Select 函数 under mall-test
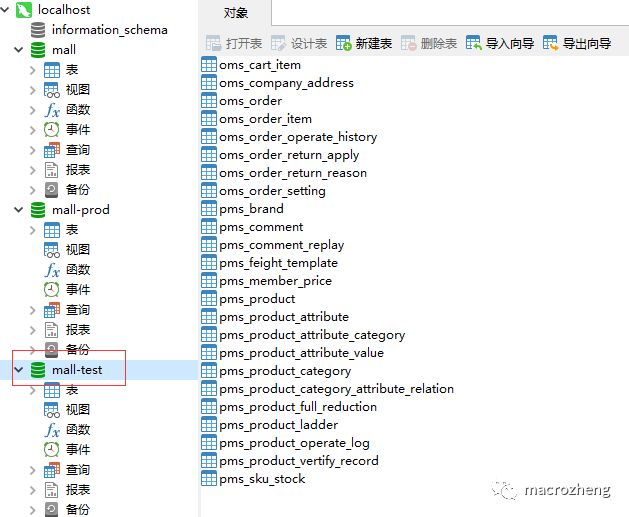This screenshot has height=517, width=629. [x=78, y=430]
